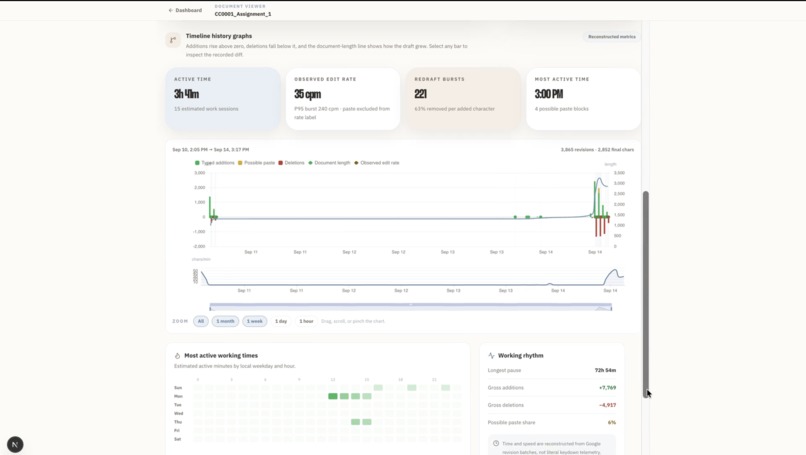Click the Gross additions value +7,769

coord(607,388)
